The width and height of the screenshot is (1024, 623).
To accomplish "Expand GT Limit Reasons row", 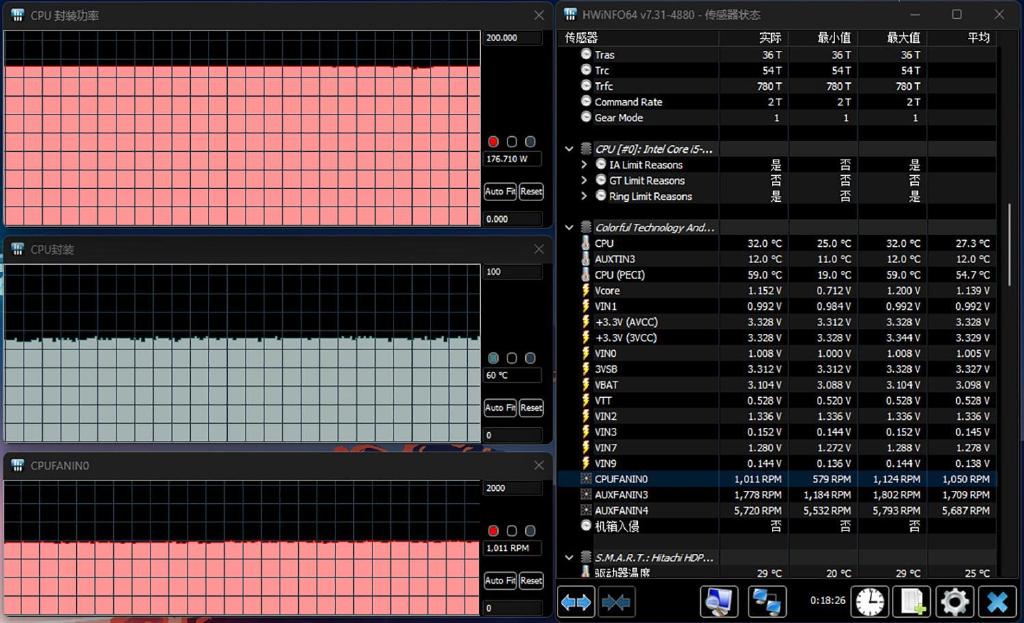I will [x=584, y=181].
